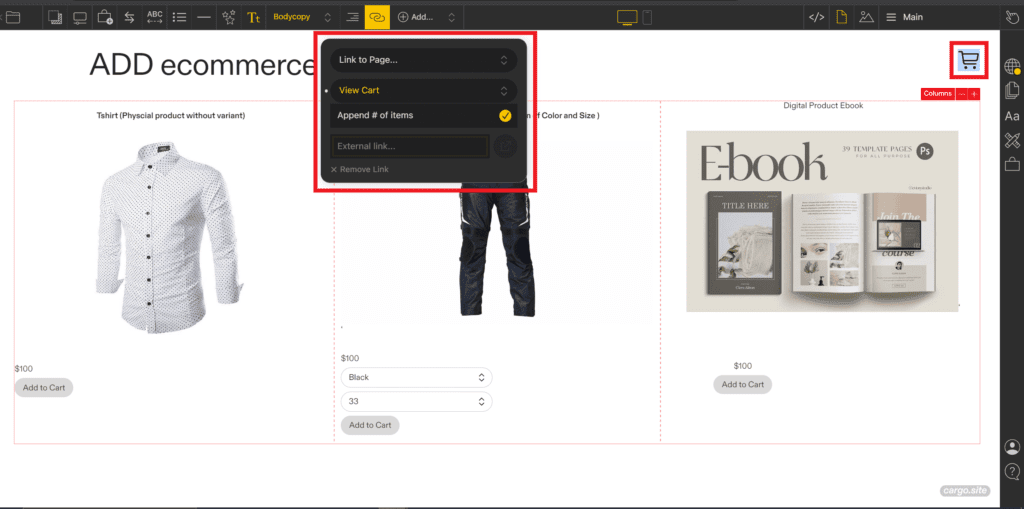Screen dimensions: 1024x509
Task: Click the $100 price under Ebook
Action: (743, 366)
